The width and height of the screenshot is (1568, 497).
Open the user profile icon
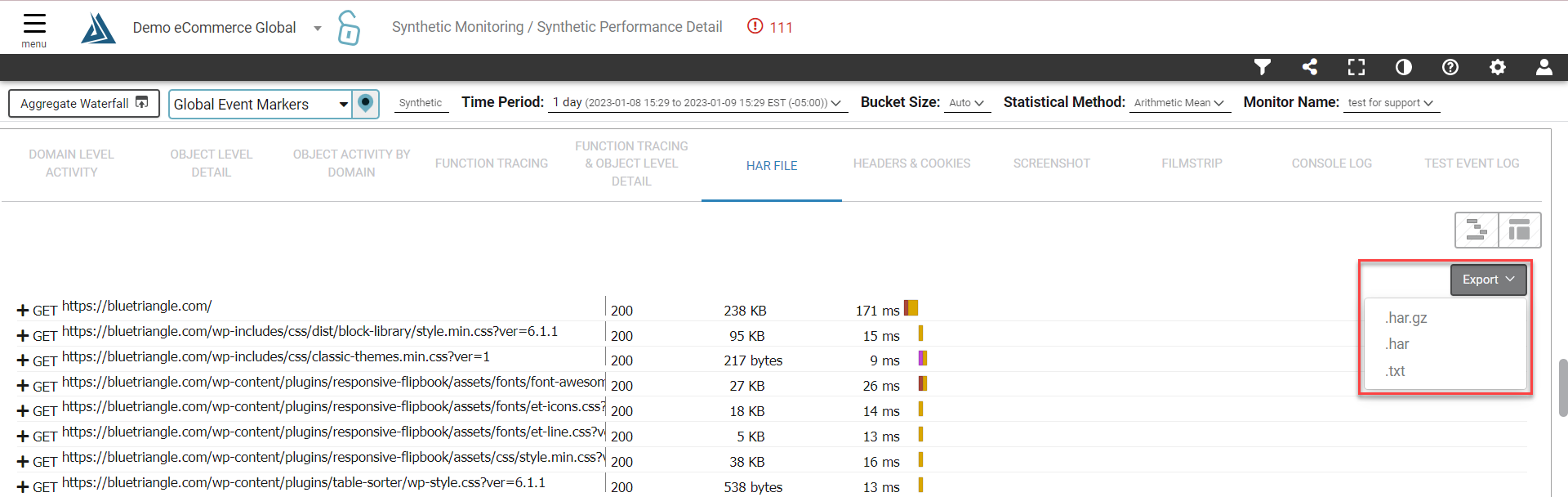pyautogui.click(x=1544, y=67)
